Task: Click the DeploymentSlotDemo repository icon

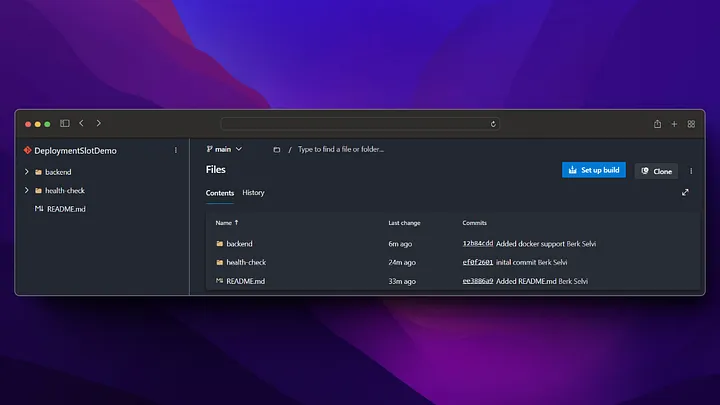Action: coord(28,150)
